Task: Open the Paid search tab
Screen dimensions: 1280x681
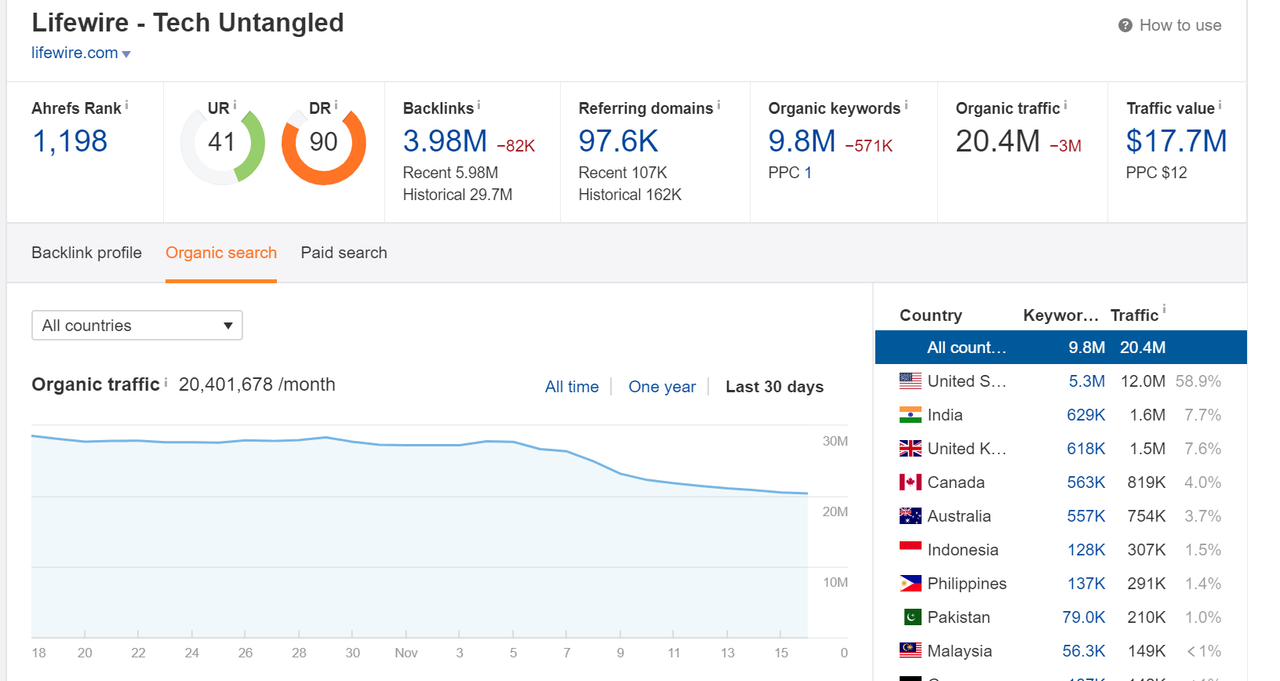Action: click(x=344, y=253)
